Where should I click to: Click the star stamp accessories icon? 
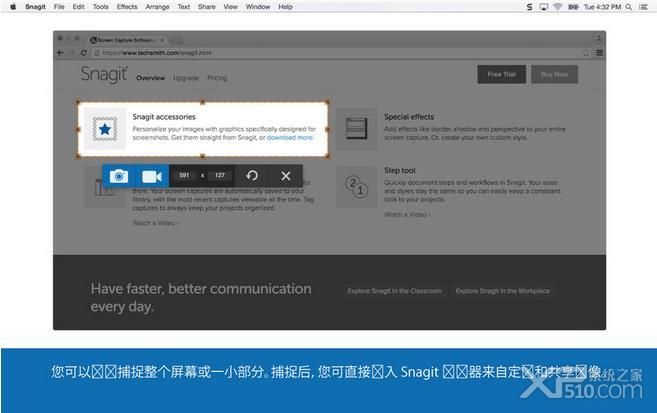[x=105, y=129]
